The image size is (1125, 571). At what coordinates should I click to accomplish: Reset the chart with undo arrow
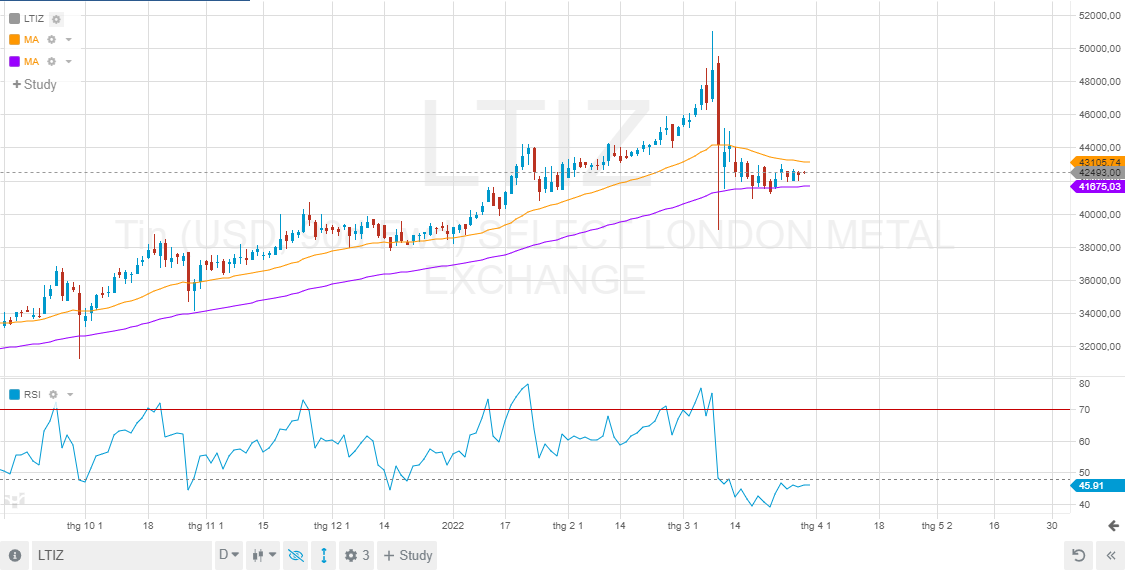pos(1078,555)
